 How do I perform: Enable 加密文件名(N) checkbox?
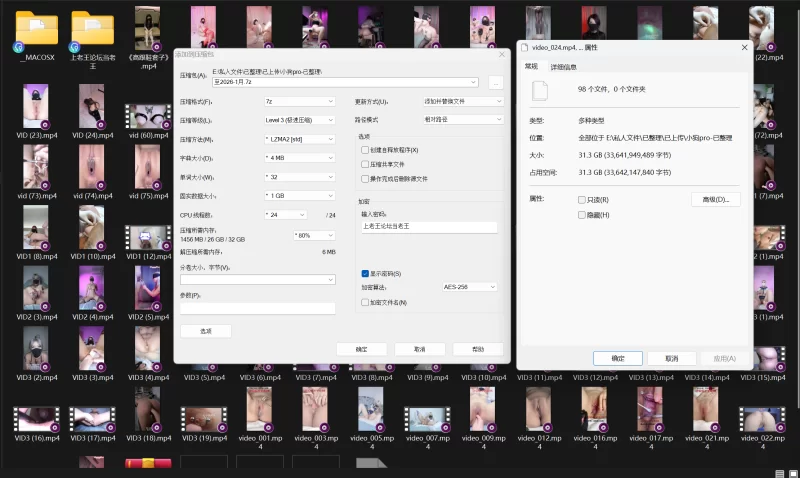[365, 303]
